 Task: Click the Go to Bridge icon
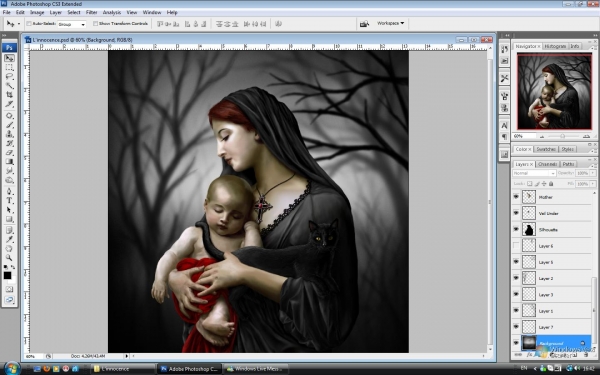[364, 24]
